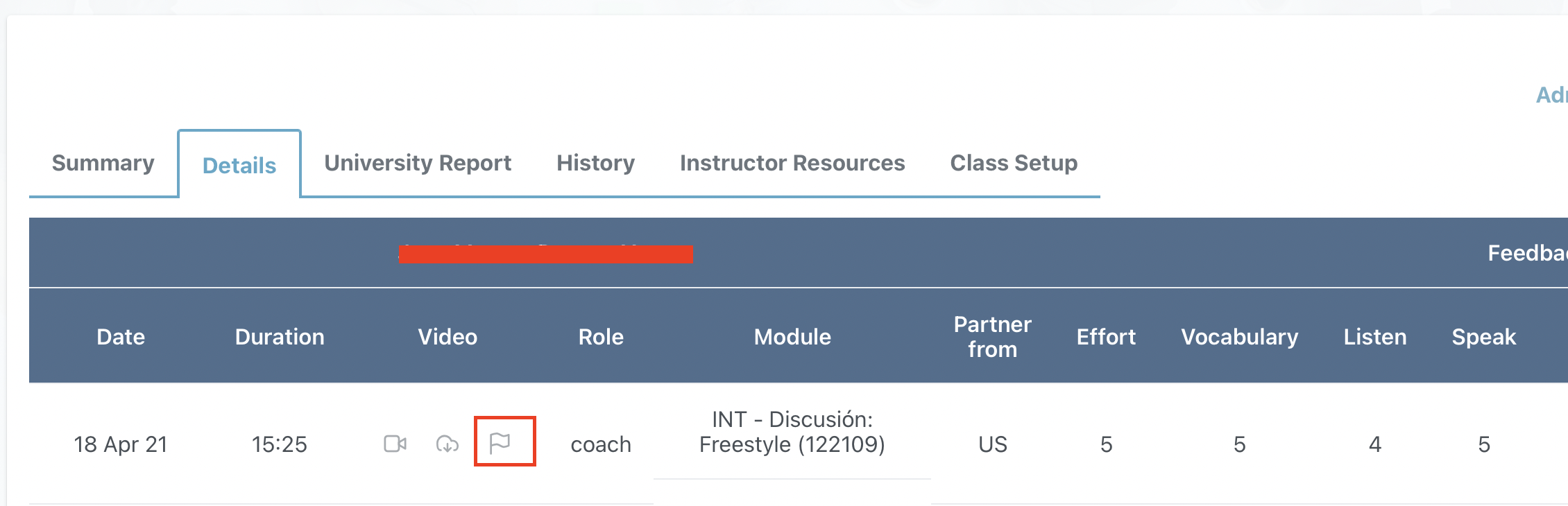The image size is (1568, 506).
Task: Go to the History tab
Action: (x=595, y=163)
